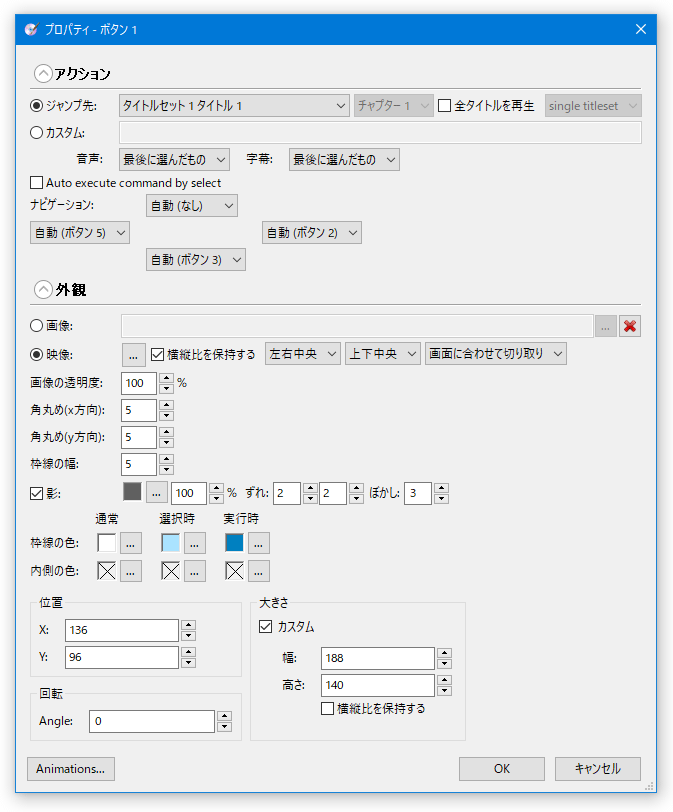
Task: Select the ジャンプ先 radio button
Action: pyautogui.click(x=36, y=106)
